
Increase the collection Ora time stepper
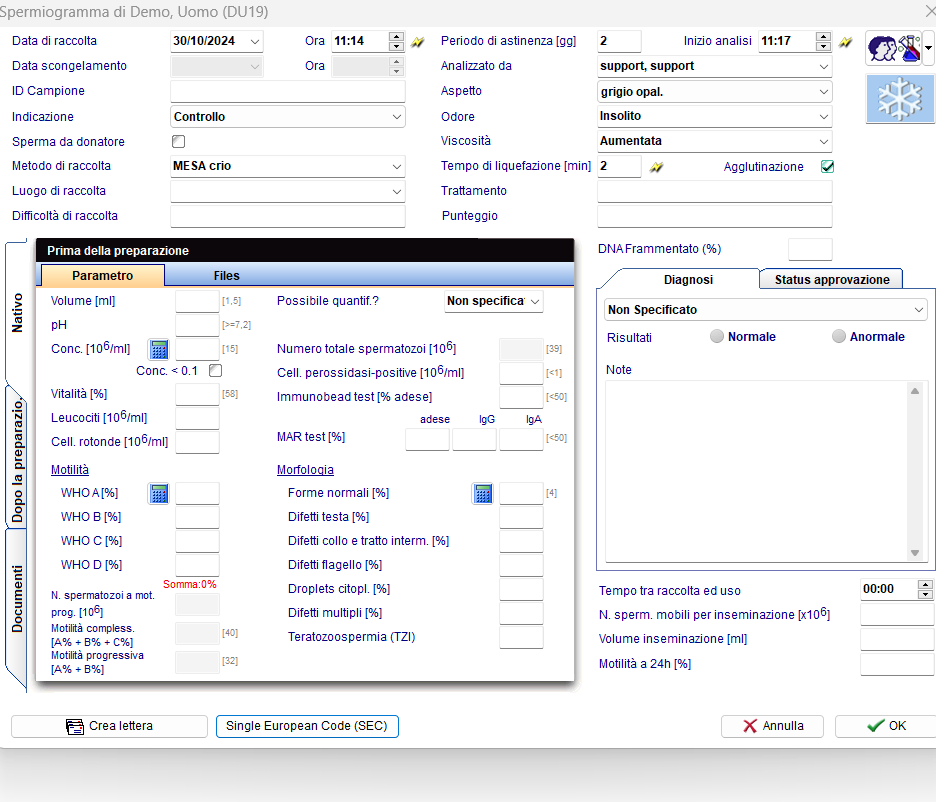(x=396, y=36)
